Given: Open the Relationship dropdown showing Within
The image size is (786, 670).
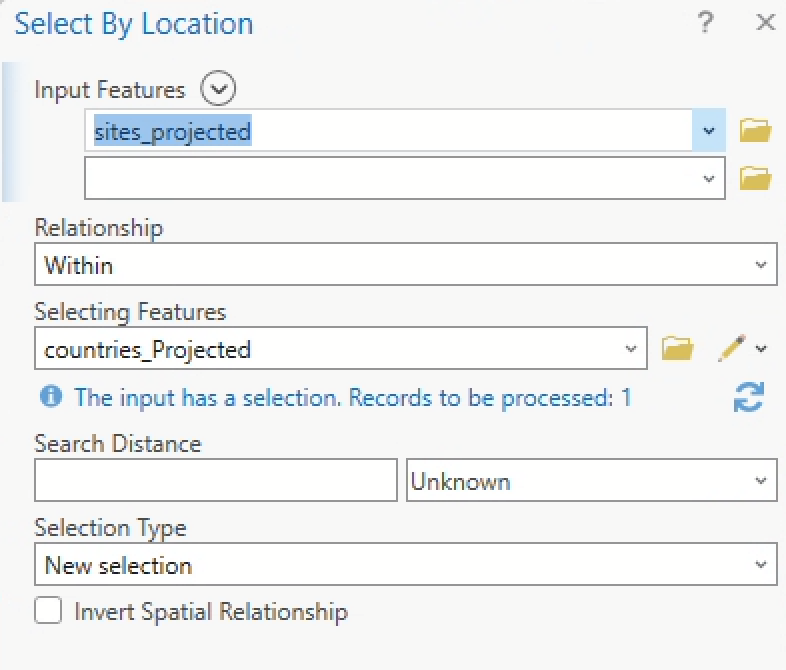Looking at the screenshot, I should (762, 266).
